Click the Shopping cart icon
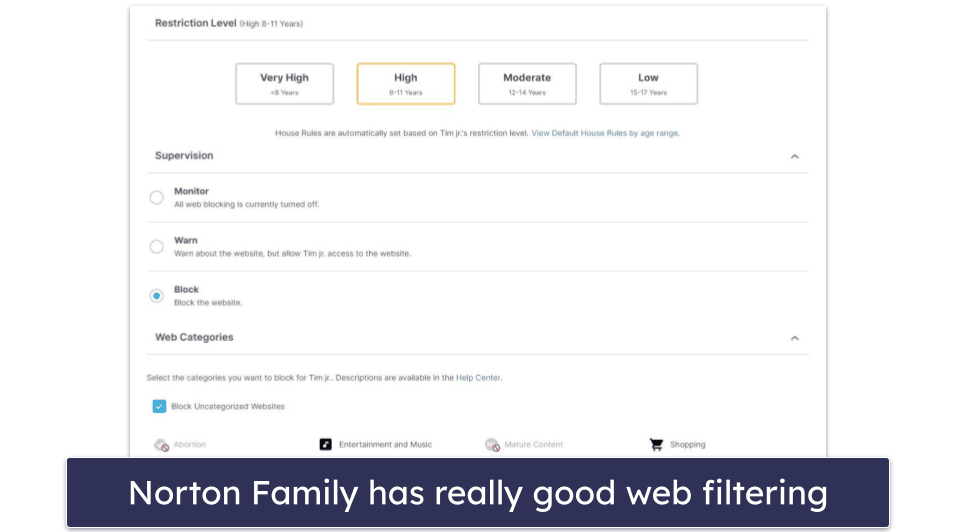Viewport: 957px width, 532px height. tap(656, 445)
